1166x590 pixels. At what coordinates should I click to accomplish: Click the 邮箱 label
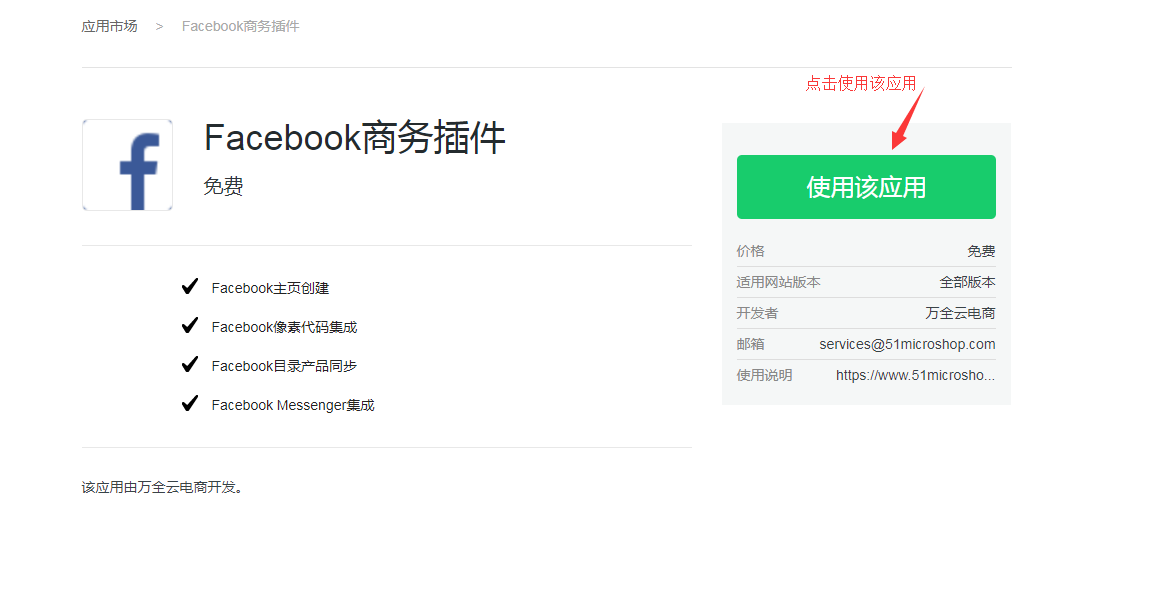[x=750, y=344]
